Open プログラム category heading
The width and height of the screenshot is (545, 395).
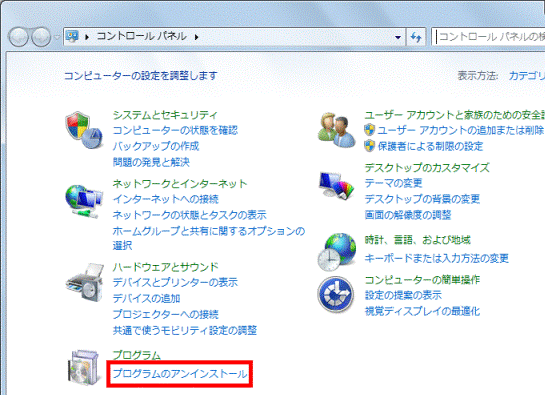(137, 355)
